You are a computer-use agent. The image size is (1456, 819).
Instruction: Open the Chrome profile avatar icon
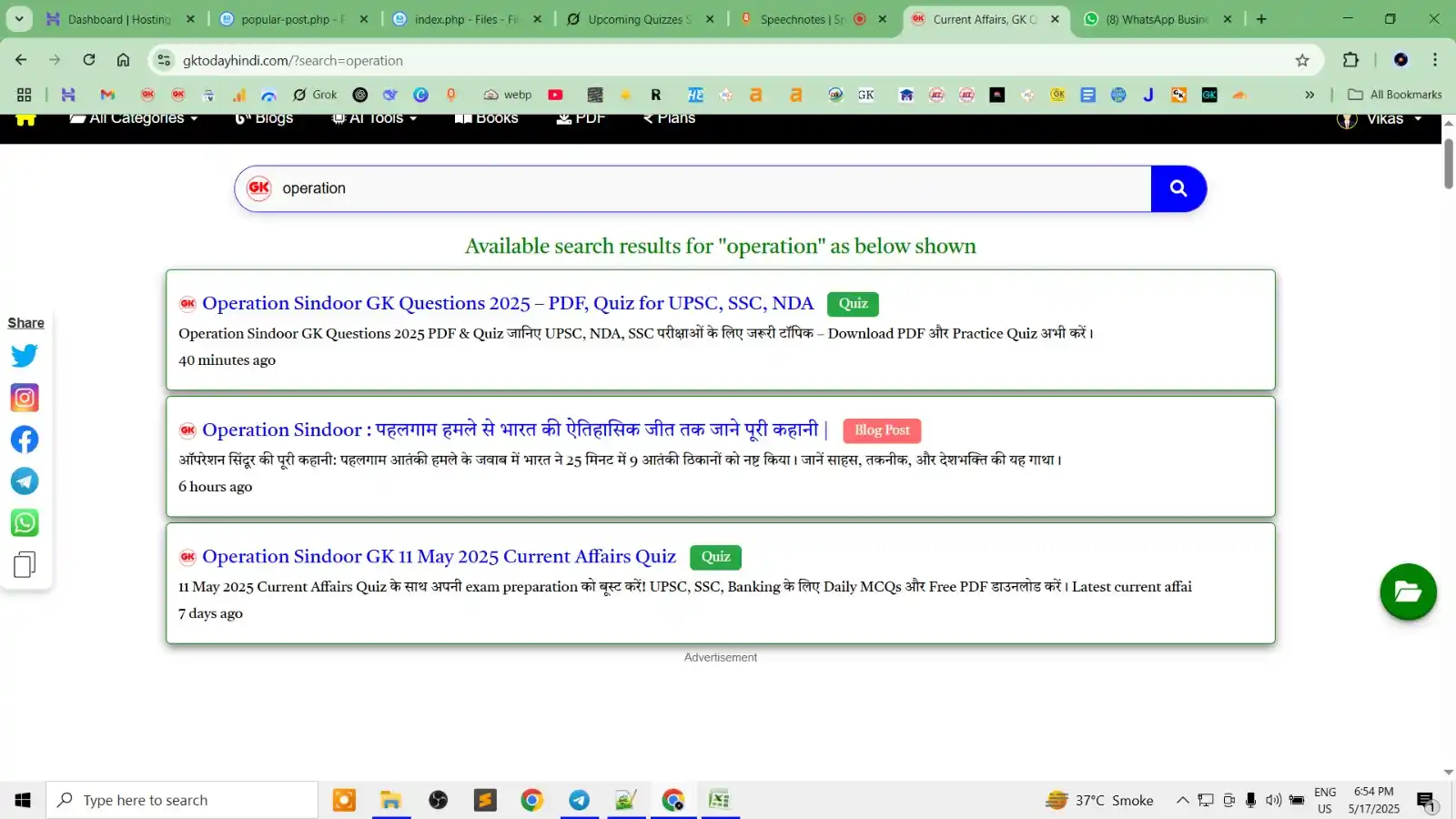1400,60
